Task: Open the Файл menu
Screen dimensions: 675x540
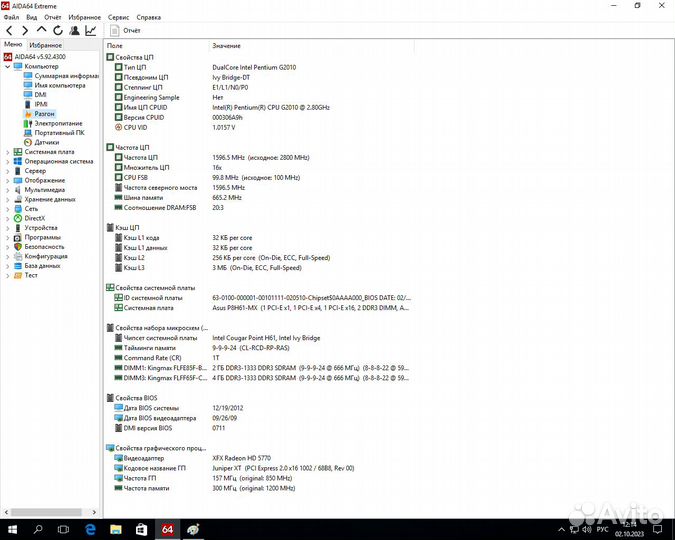Action: coord(11,17)
